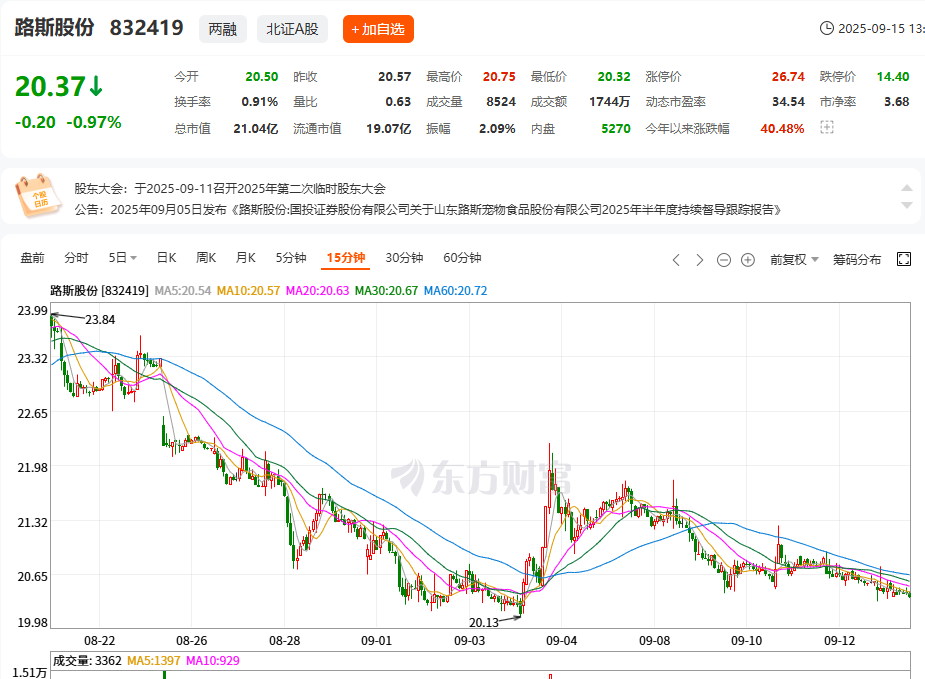Switch to the 月K tab
925x679 pixels.
coord(245,258)
